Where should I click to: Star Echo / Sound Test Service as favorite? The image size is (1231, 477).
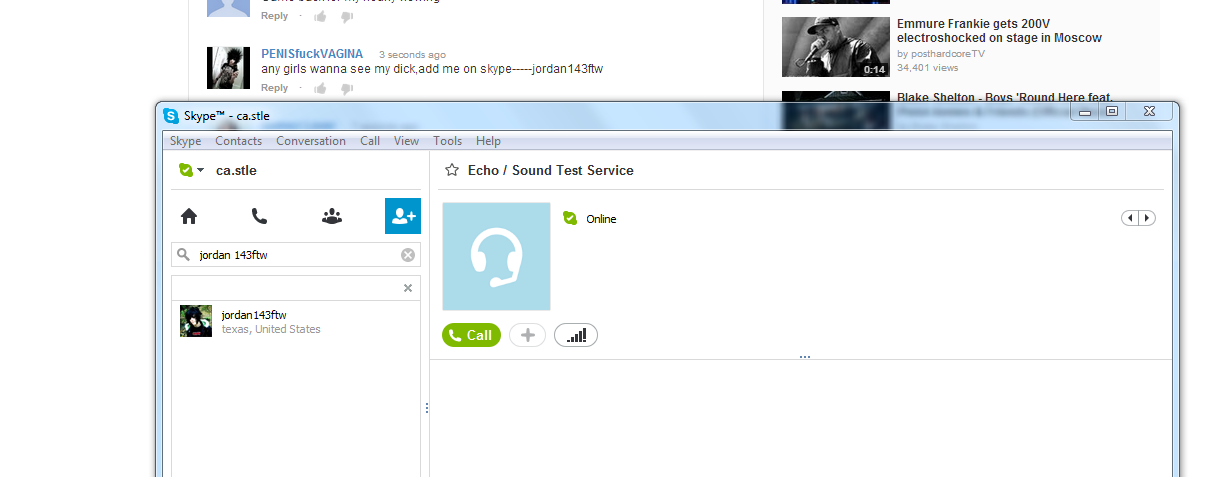click(x=452, y=170)
